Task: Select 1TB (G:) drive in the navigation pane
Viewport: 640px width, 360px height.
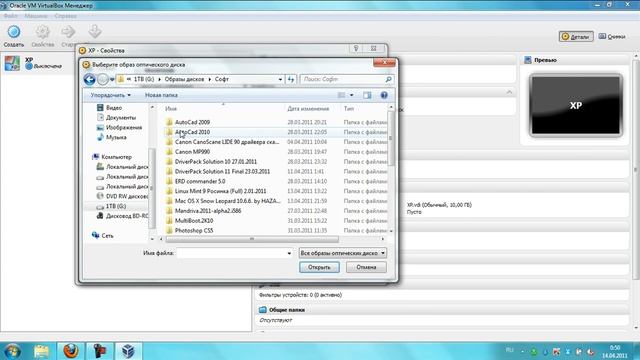Action: [111, 206]
